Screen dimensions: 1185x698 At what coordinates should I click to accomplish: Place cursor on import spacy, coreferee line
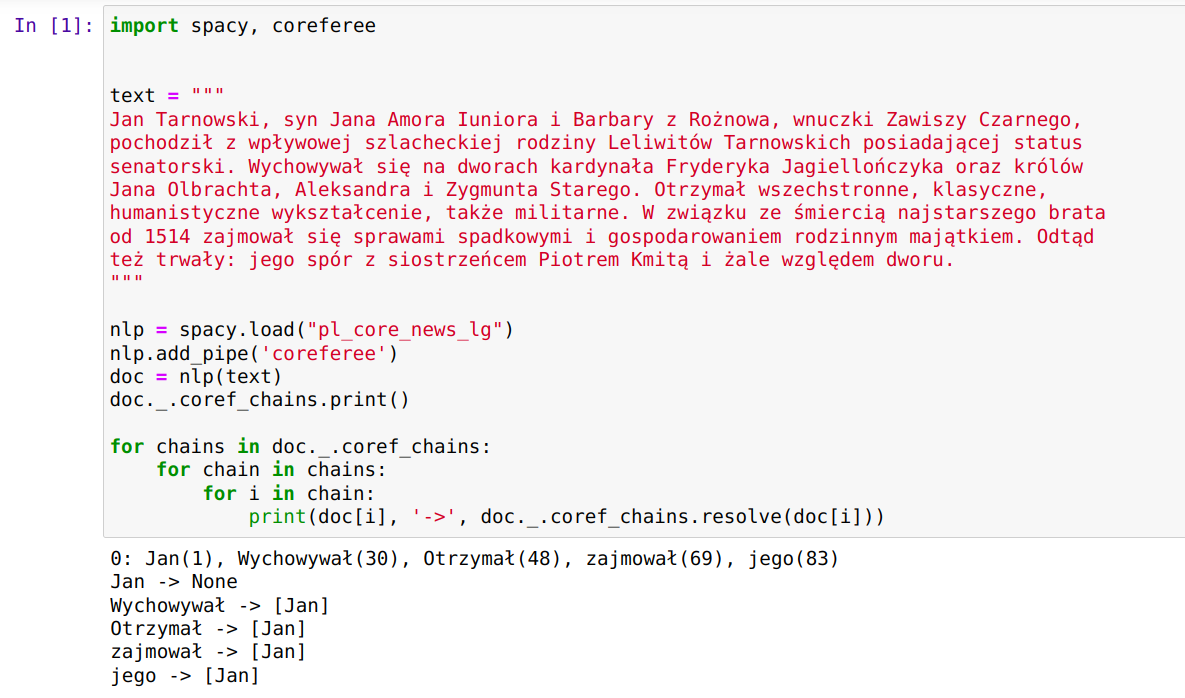click(243, 26)
